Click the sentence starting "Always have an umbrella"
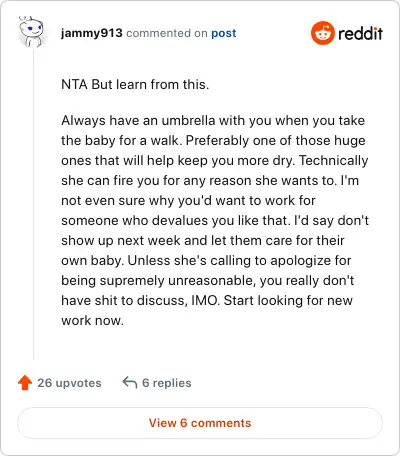 213,130
